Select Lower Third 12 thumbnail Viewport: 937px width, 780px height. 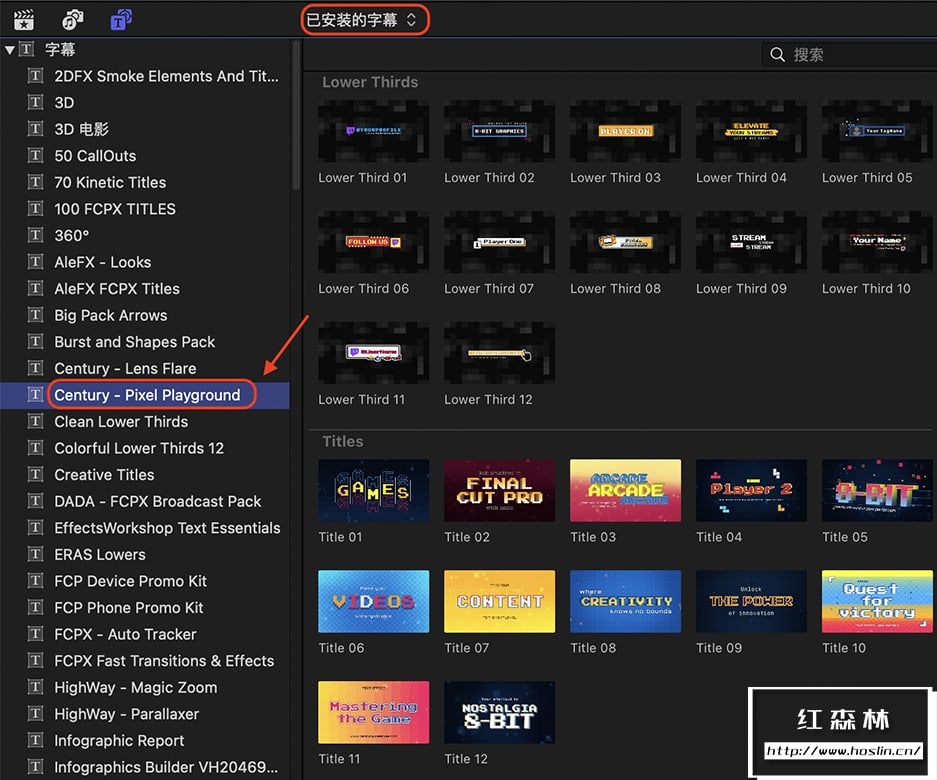[x=500, y=353]
